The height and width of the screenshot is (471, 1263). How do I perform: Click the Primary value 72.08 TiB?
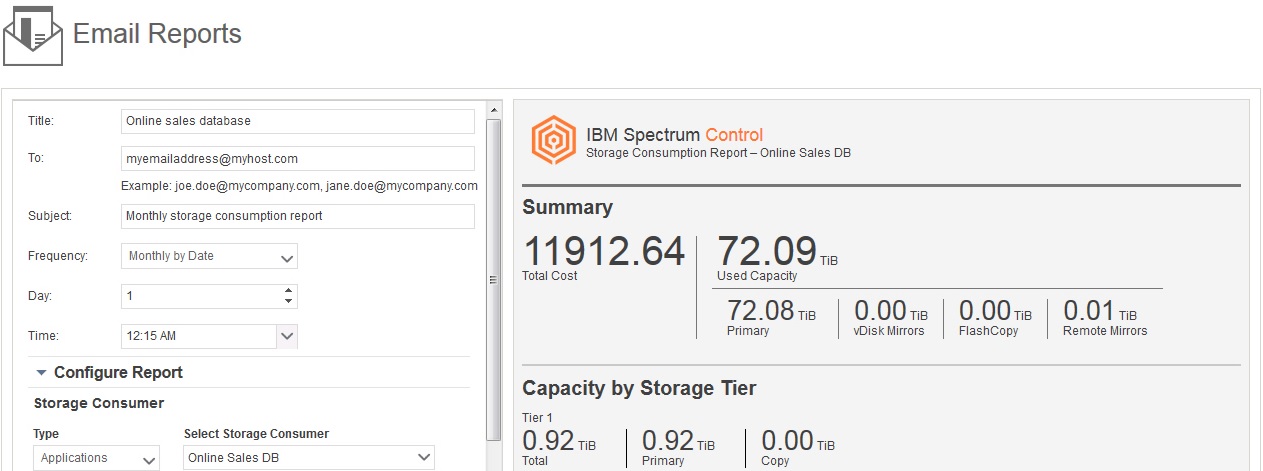pos(771,311)
